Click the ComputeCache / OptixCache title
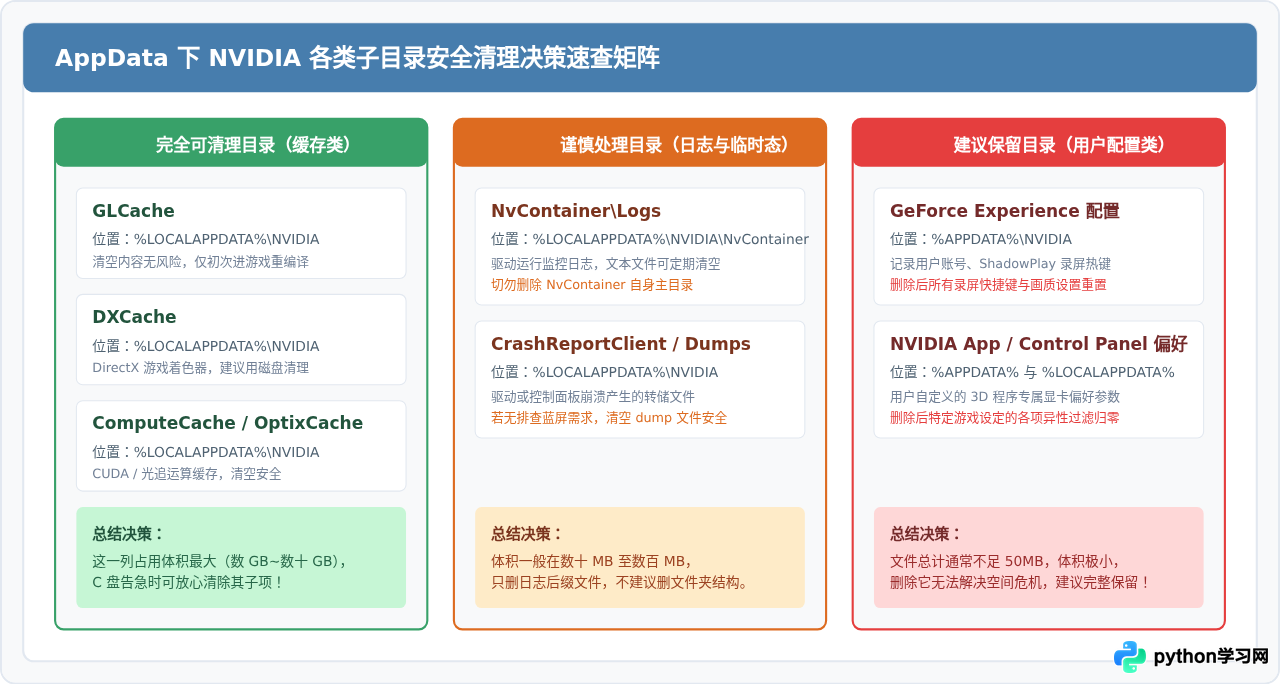1280x685 pixels. point(227,423)
